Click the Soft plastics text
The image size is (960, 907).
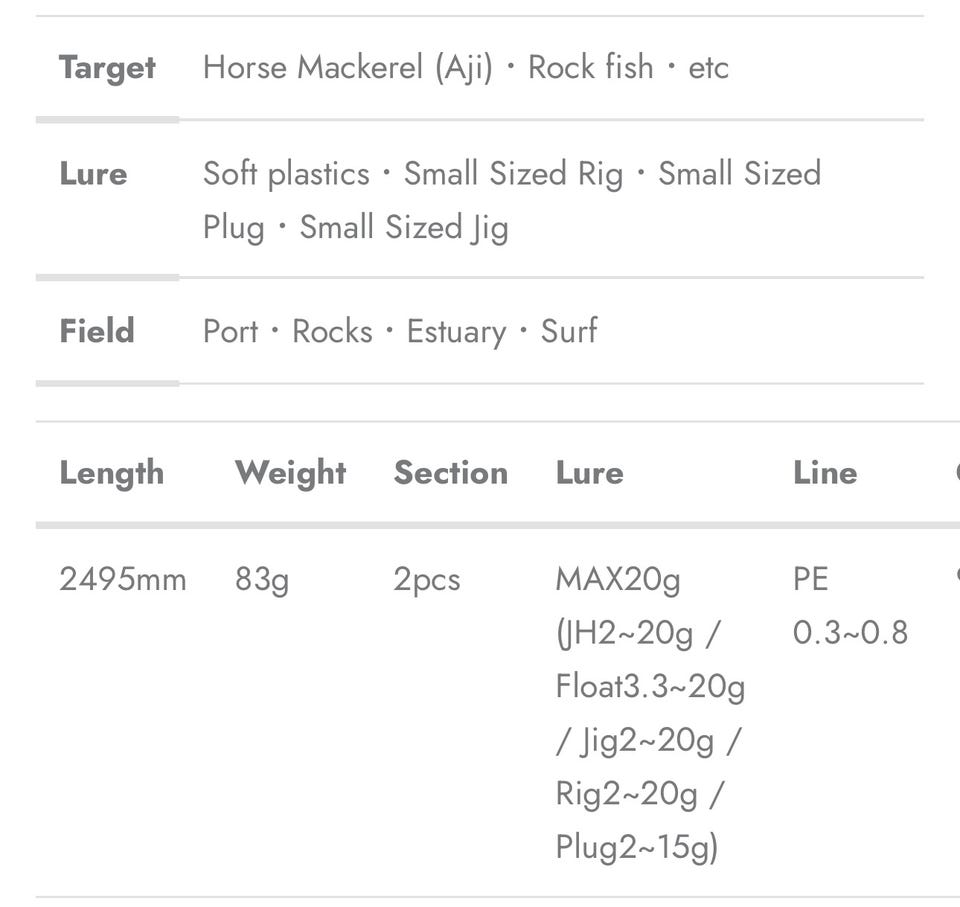click(286, 174)
